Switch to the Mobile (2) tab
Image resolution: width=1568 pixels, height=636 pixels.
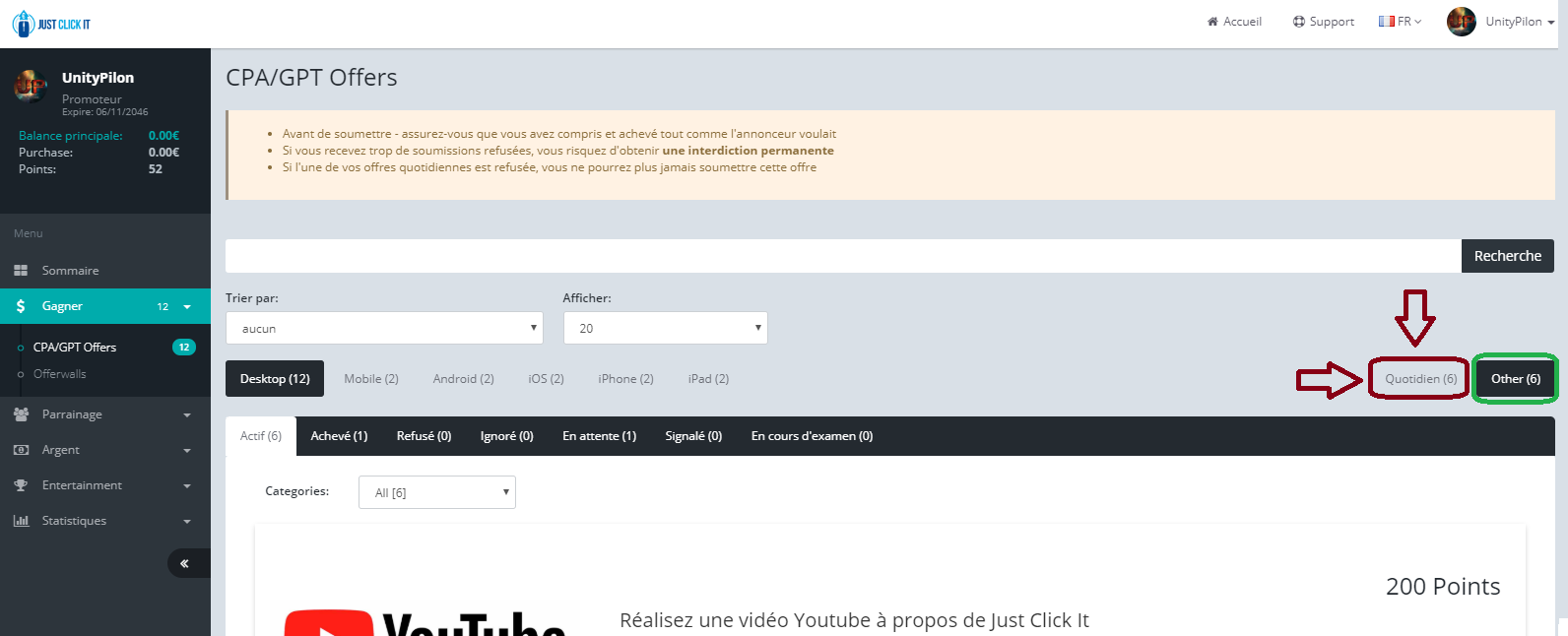pyautogui.click(x=371, y=379)
